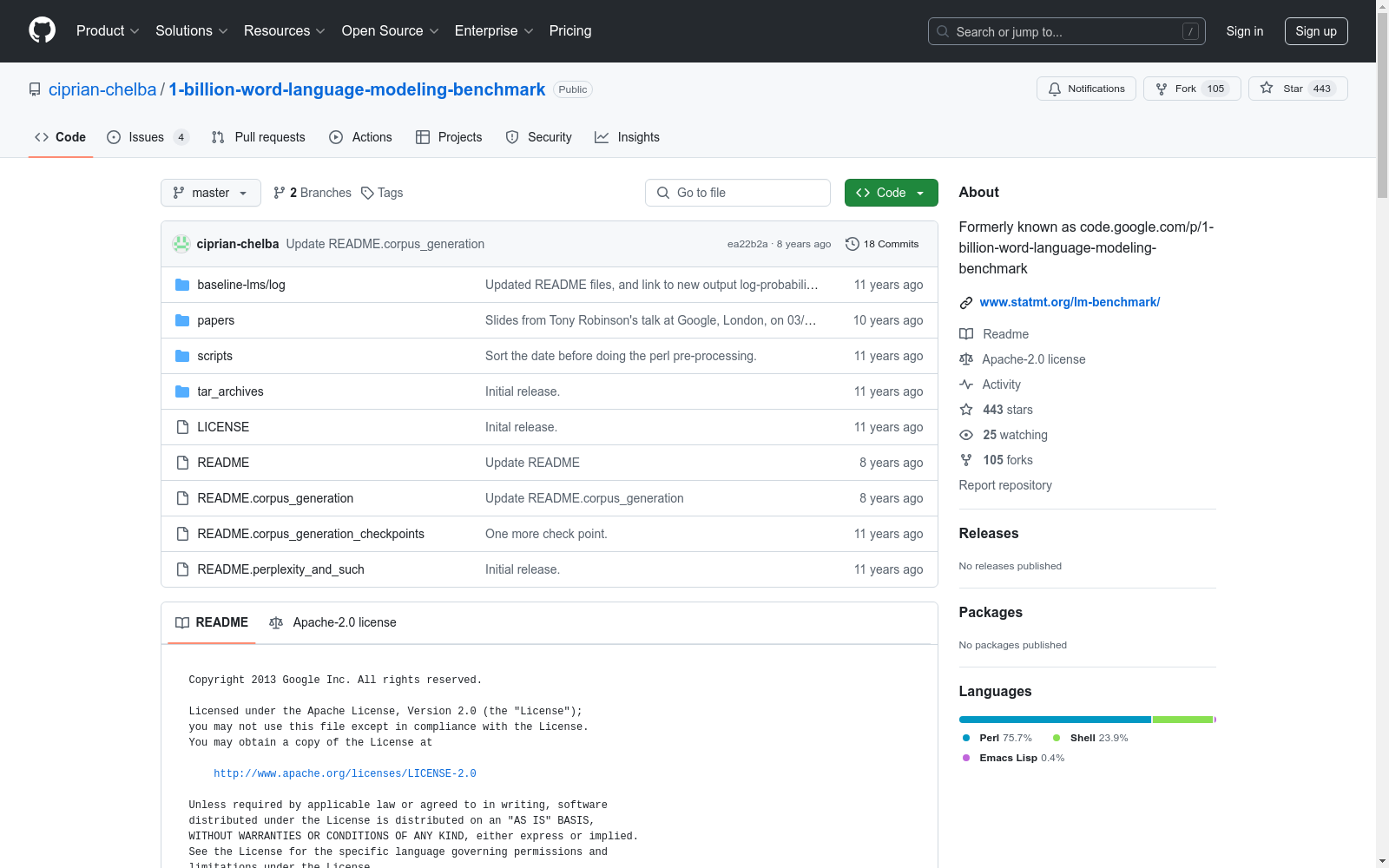Click the search magnifier icon in header
Image resolution: width=1389 pixels, height=868 pixels.
coord(943,31)
